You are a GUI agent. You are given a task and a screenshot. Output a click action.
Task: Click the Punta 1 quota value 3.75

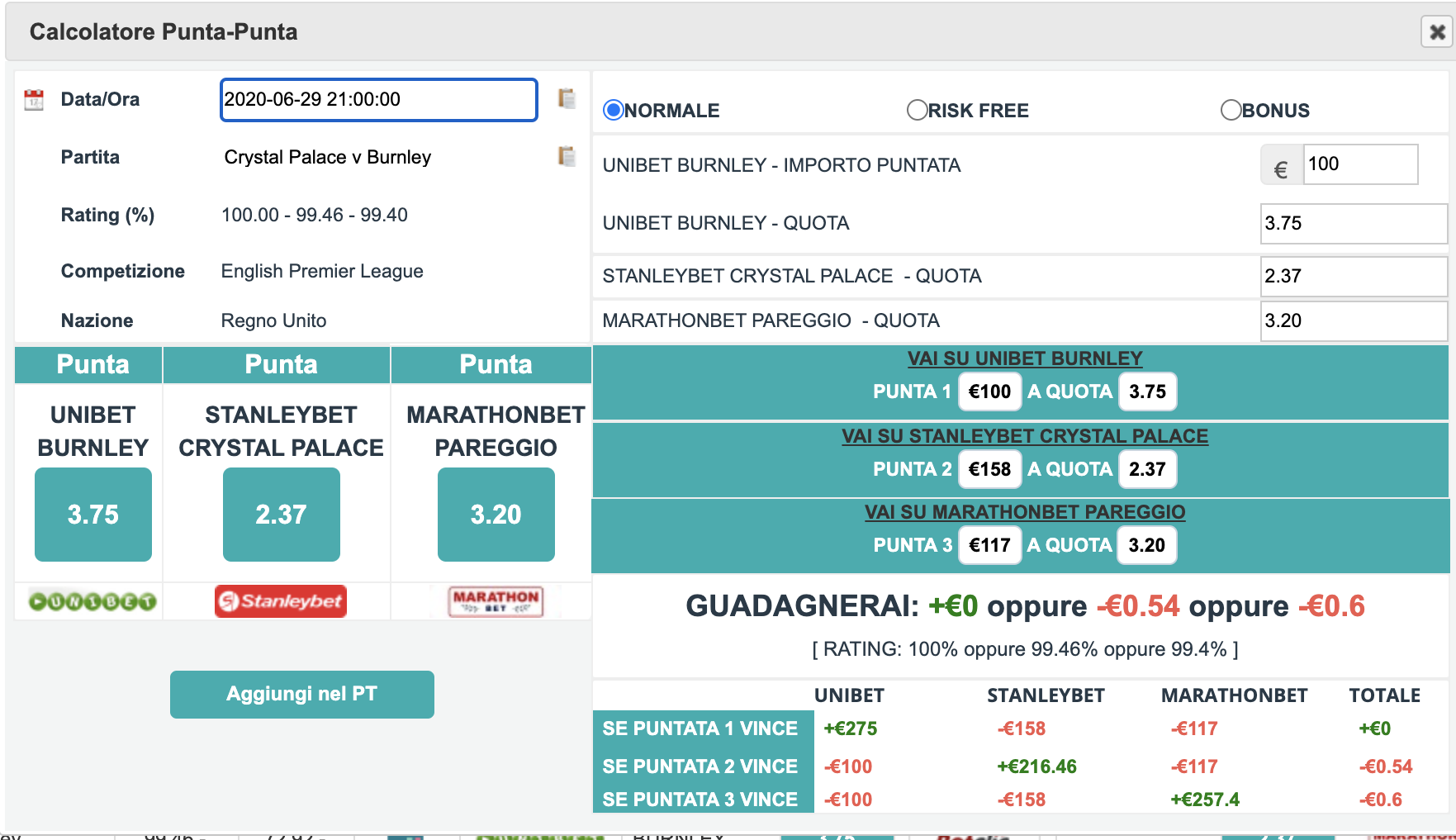tap(1147, 392)
